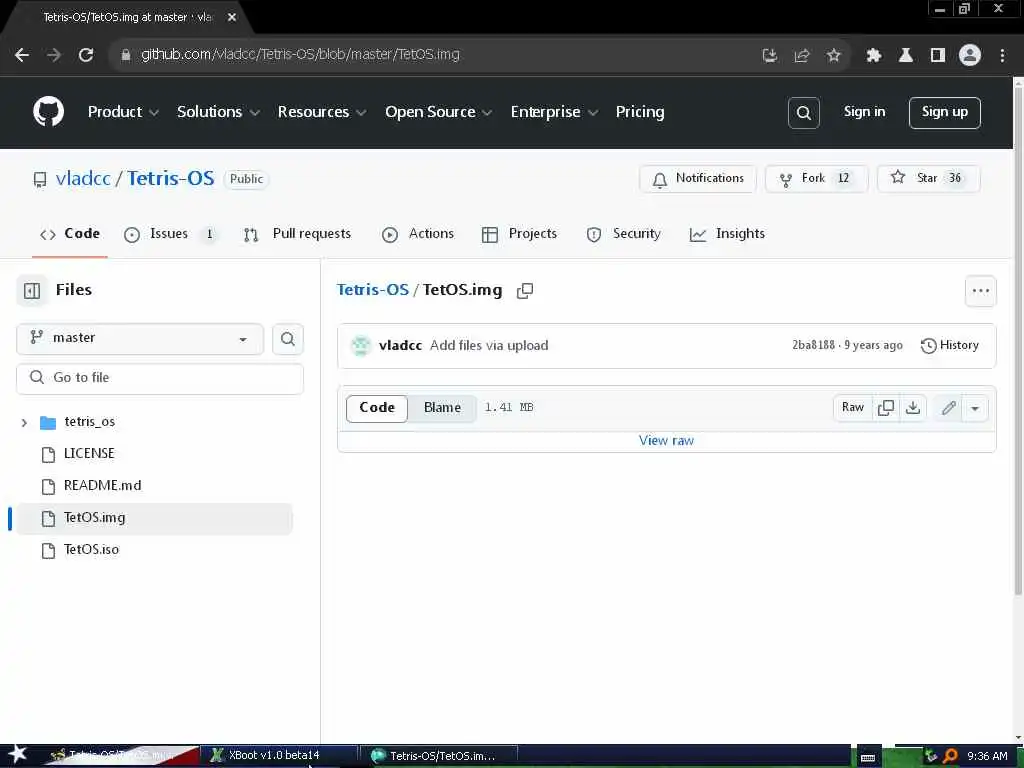Click the flask labs icon in toolbar

(906, 56)
